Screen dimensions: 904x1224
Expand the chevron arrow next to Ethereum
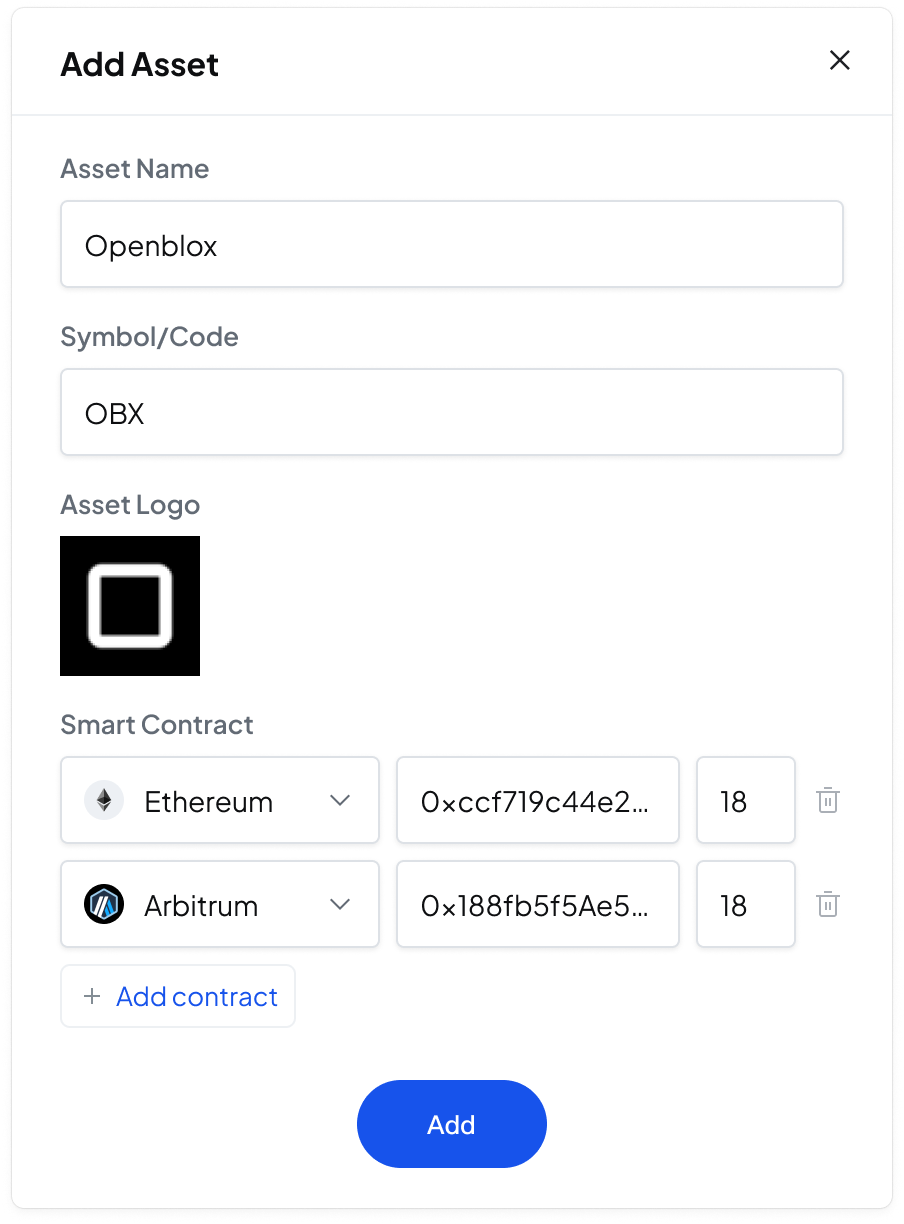click(340, 801)
